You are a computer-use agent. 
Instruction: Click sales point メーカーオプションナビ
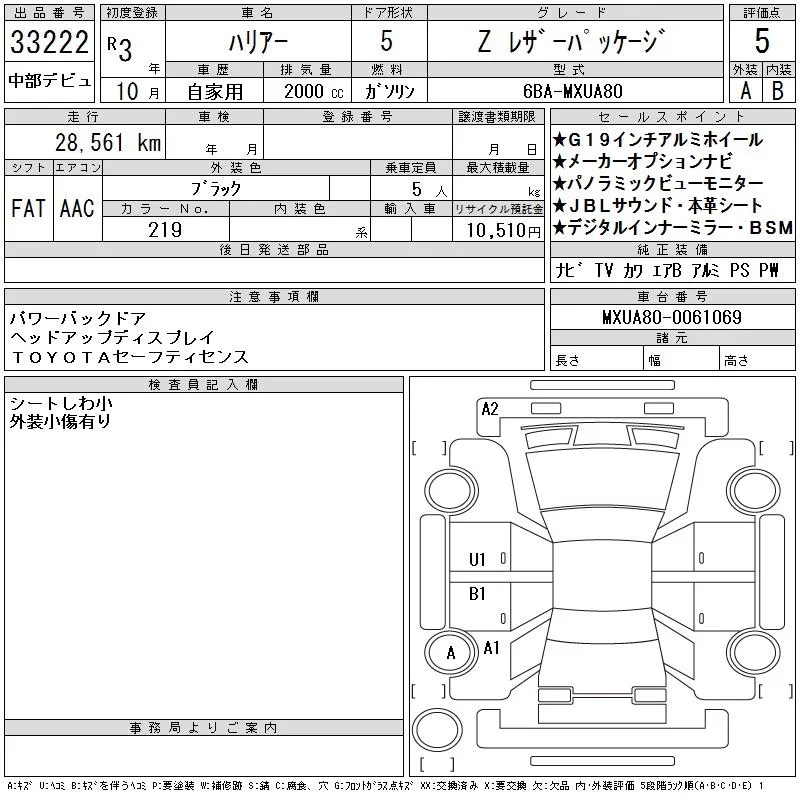pos(643,161)
